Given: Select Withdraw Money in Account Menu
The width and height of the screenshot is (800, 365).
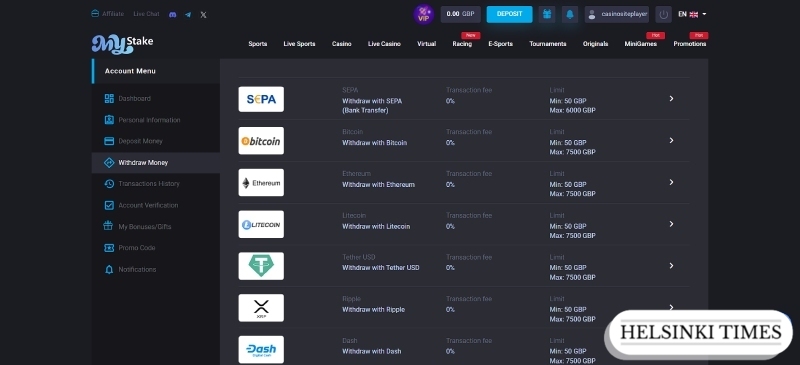Looking at the screenshot, I should [156, 162].
